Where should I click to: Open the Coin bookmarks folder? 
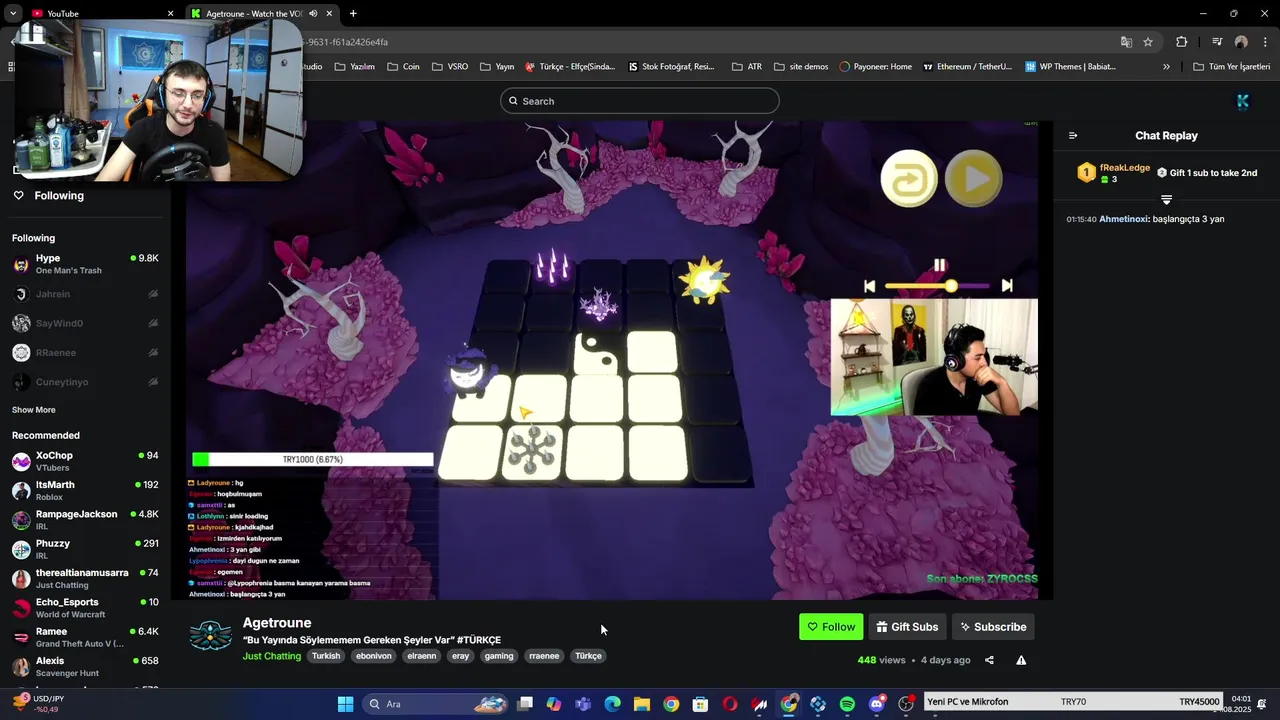(x=403, y=67)
